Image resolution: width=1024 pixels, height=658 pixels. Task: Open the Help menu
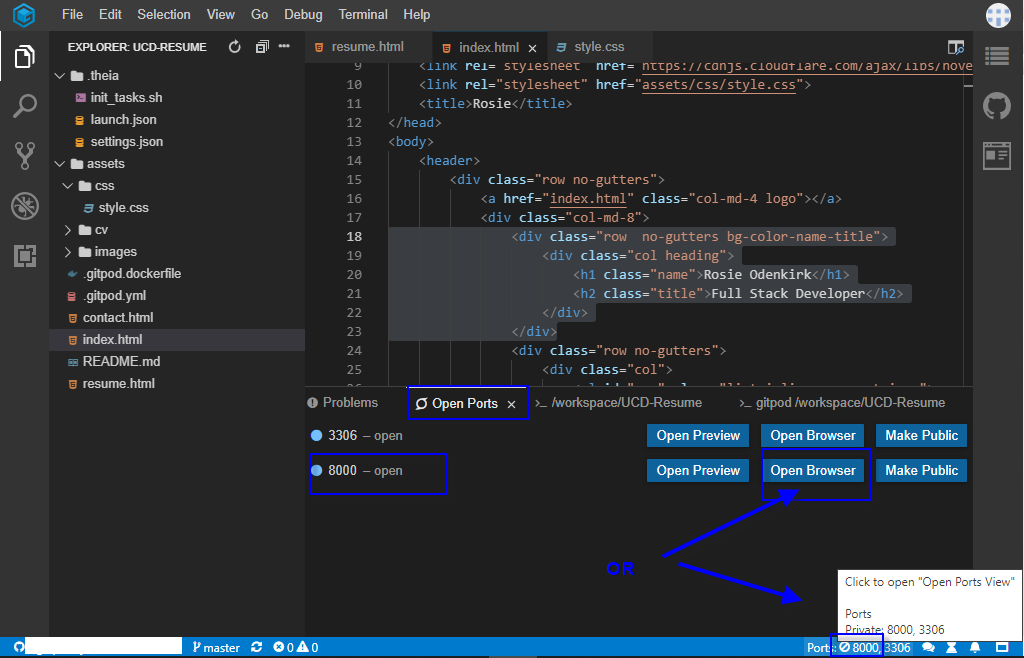(417, 14)
